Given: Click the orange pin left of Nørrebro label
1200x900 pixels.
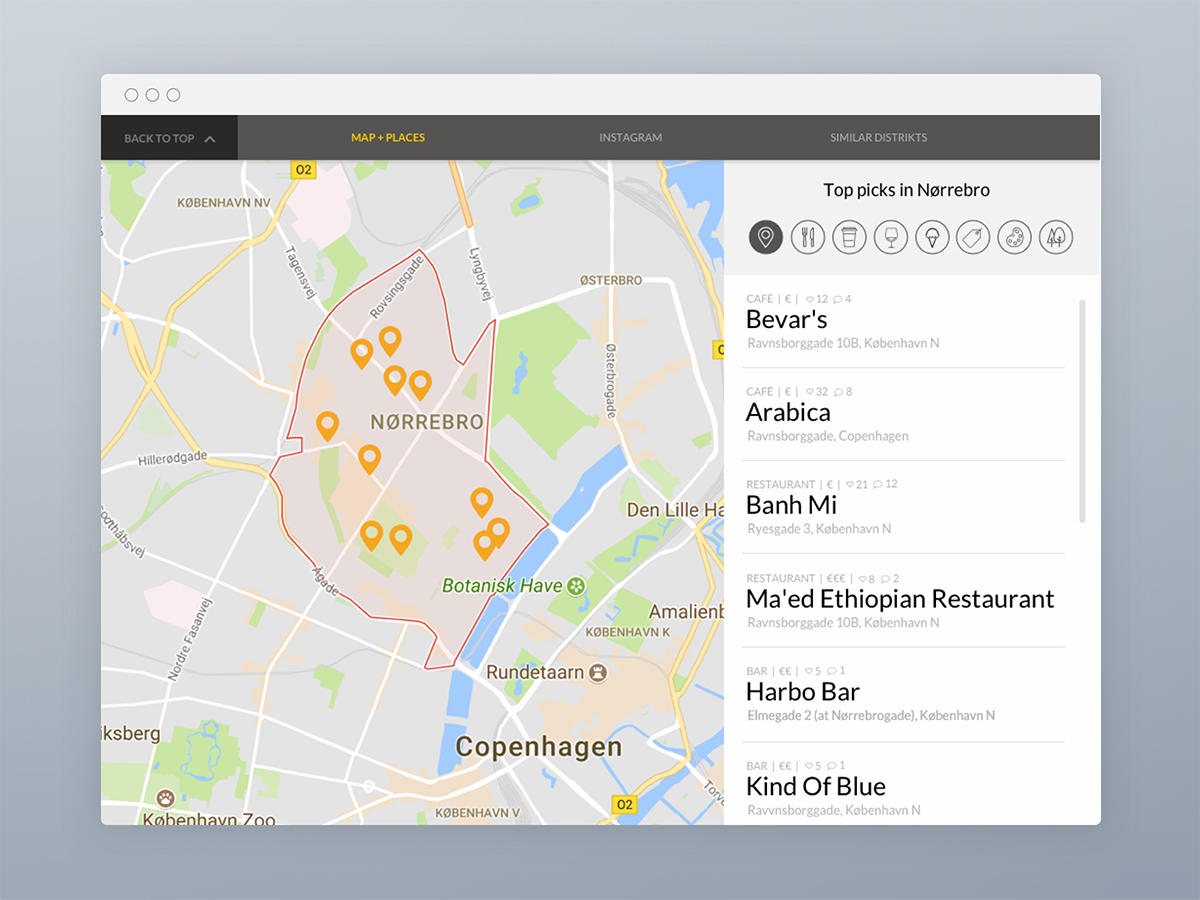Looking at the screenshot, I should tap(327, 425).
